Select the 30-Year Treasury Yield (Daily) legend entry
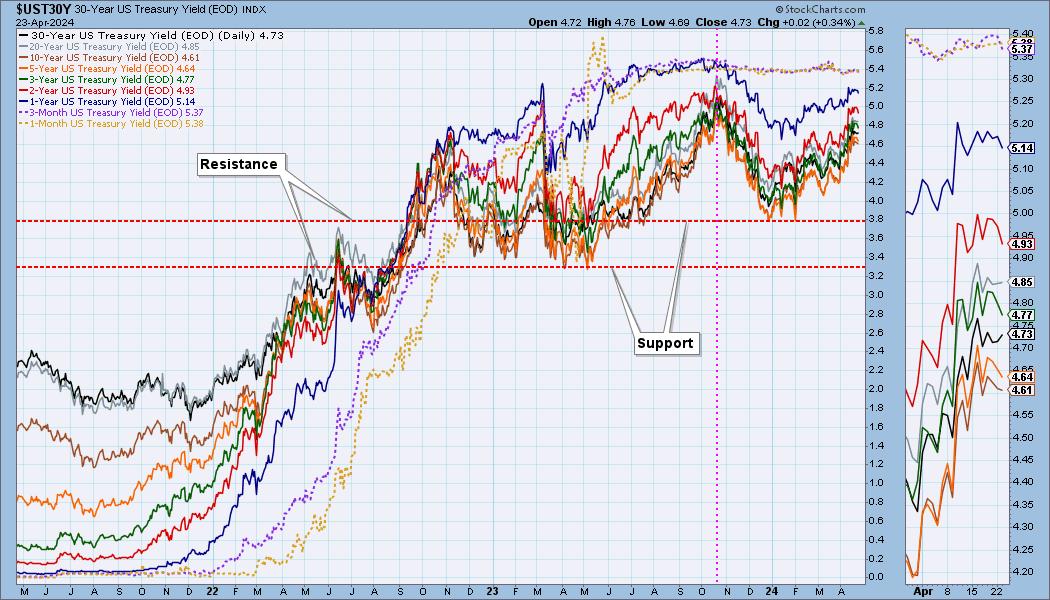This screenshot has height=600, width=1050. pyautogui.click(x=152, y=35)
